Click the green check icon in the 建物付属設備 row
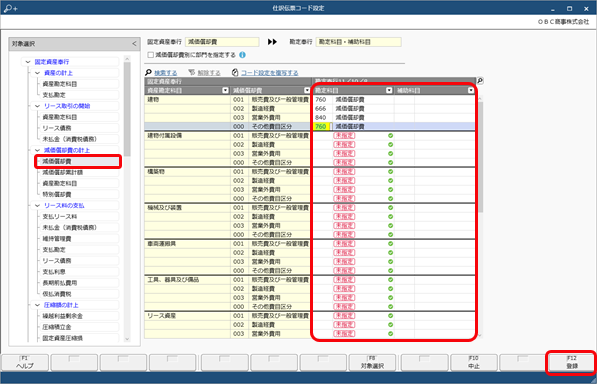597x384 pixels. 390,135
